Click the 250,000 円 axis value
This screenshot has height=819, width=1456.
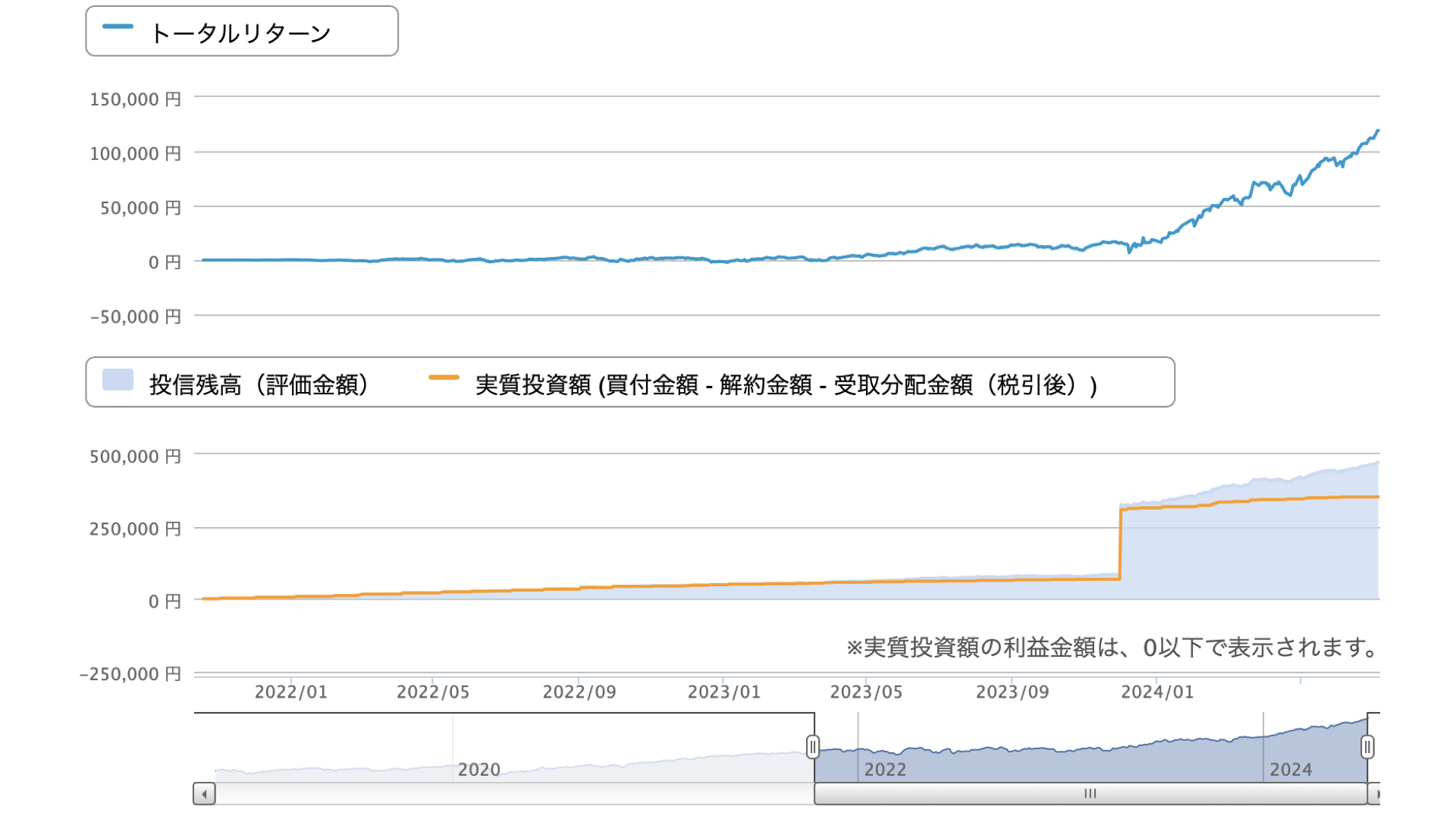point(136,529)
